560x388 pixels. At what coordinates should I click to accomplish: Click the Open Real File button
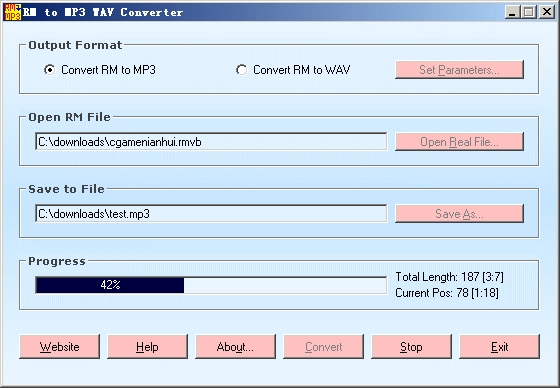(459, 142)
